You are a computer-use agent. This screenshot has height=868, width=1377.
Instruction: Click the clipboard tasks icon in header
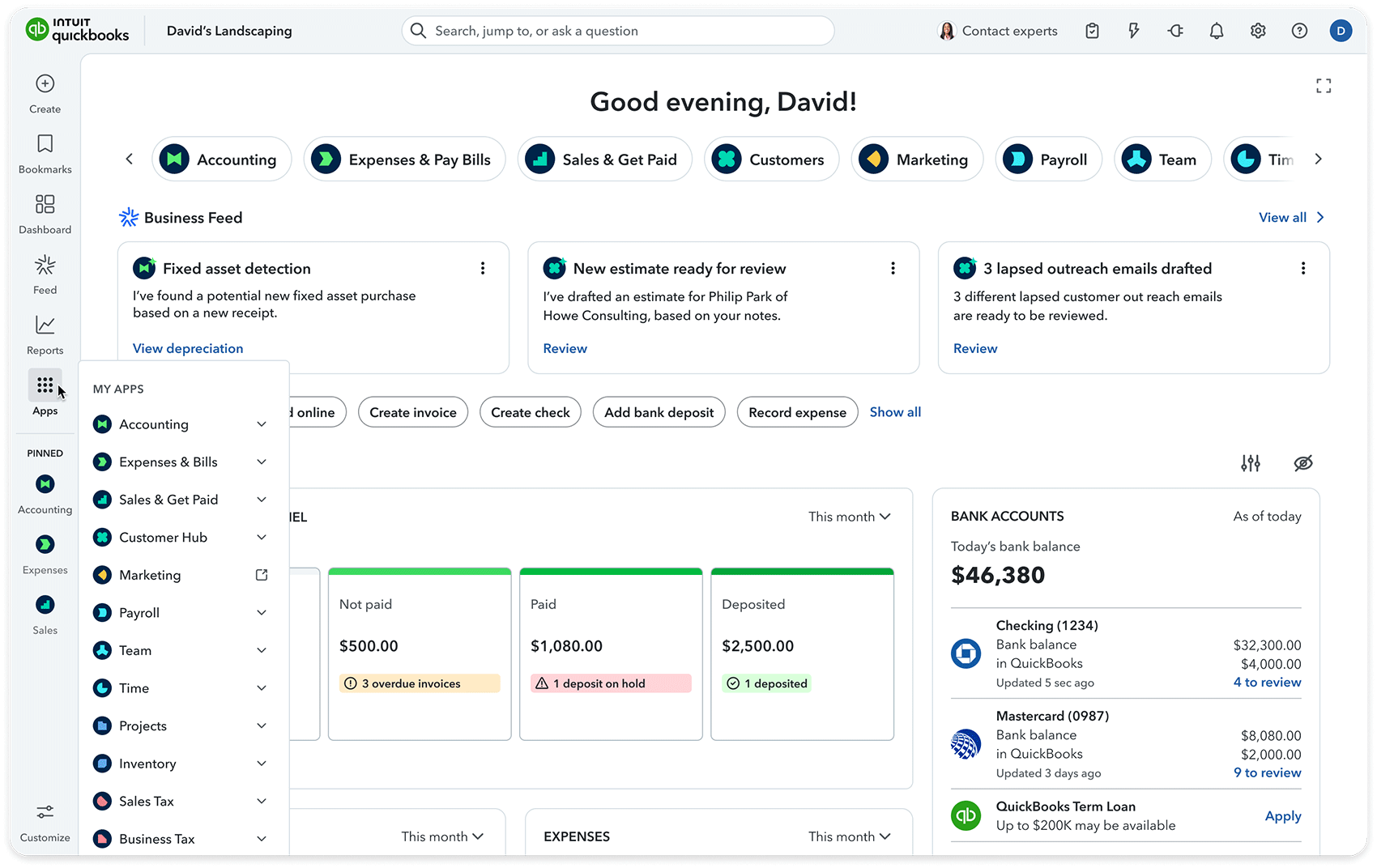tap(1092, 31)
